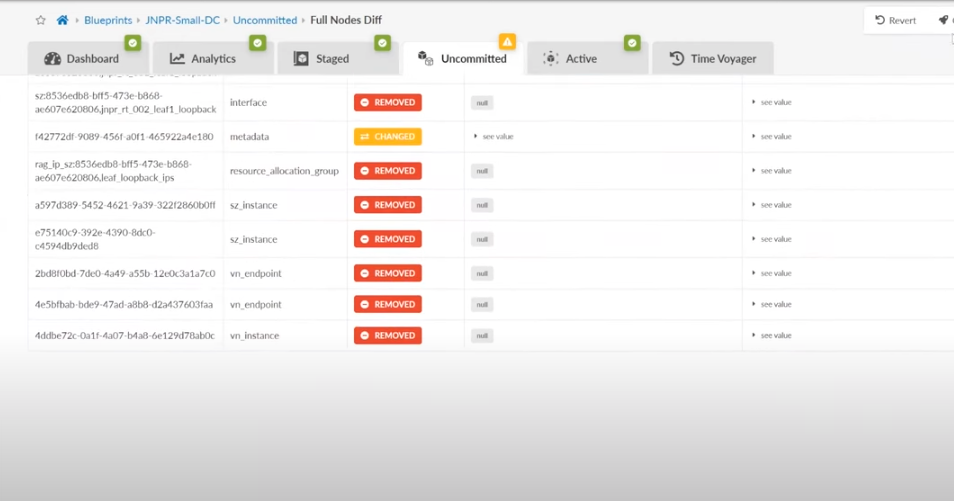Viewport: 954px width, 501px height.
Task: Click the Dashboard gauge icon
Action: [52, 58]
